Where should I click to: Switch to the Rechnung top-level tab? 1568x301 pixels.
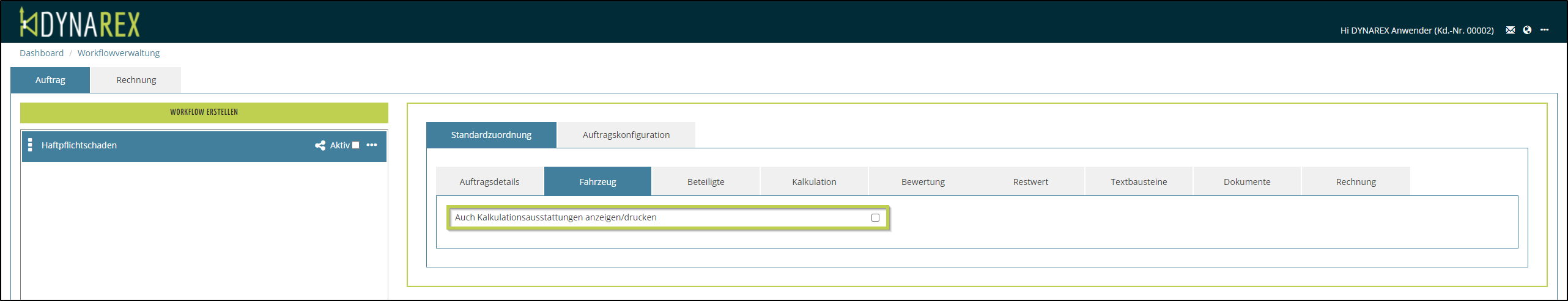(x=136, y=80)
